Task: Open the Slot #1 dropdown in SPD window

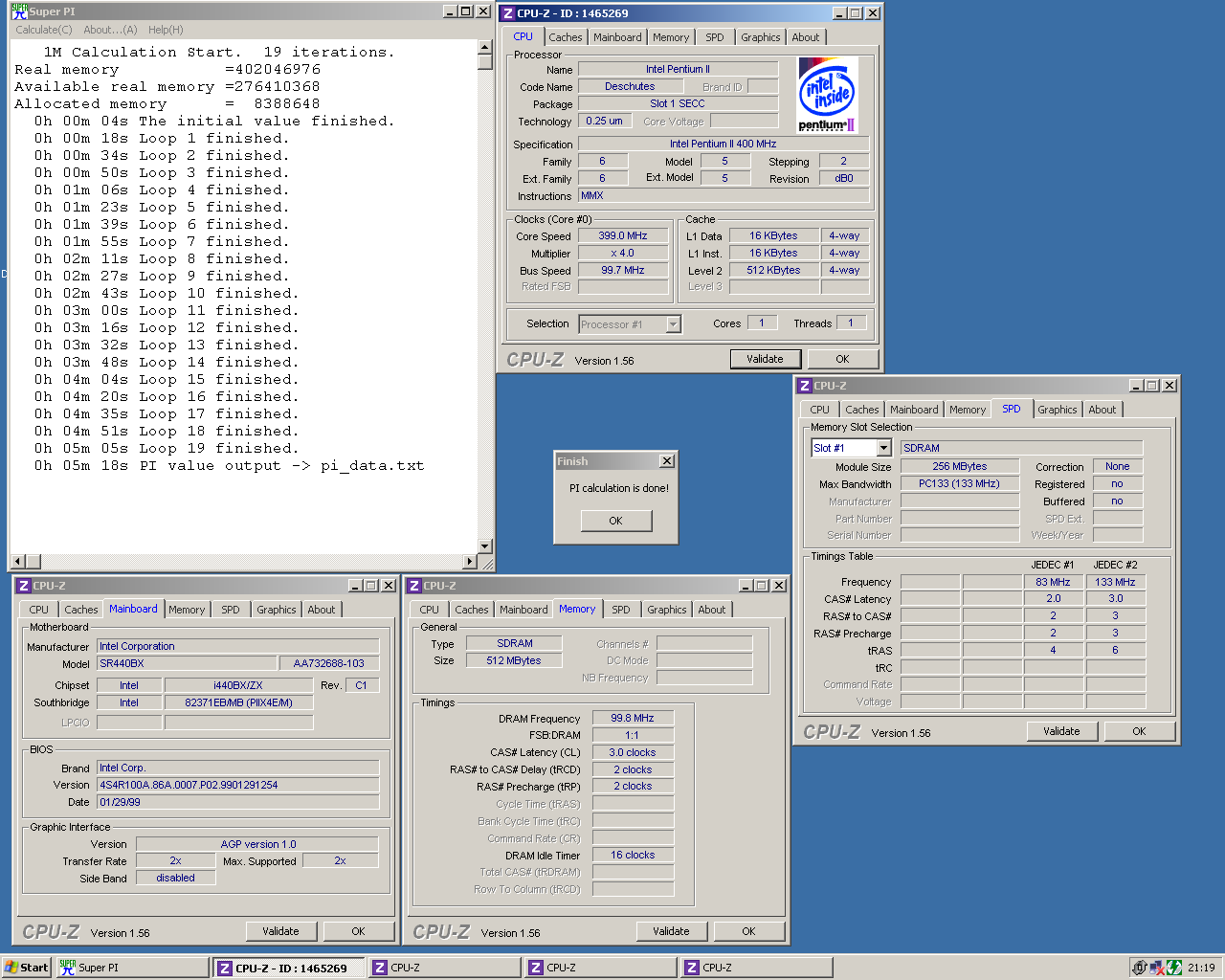Action: 883,448
